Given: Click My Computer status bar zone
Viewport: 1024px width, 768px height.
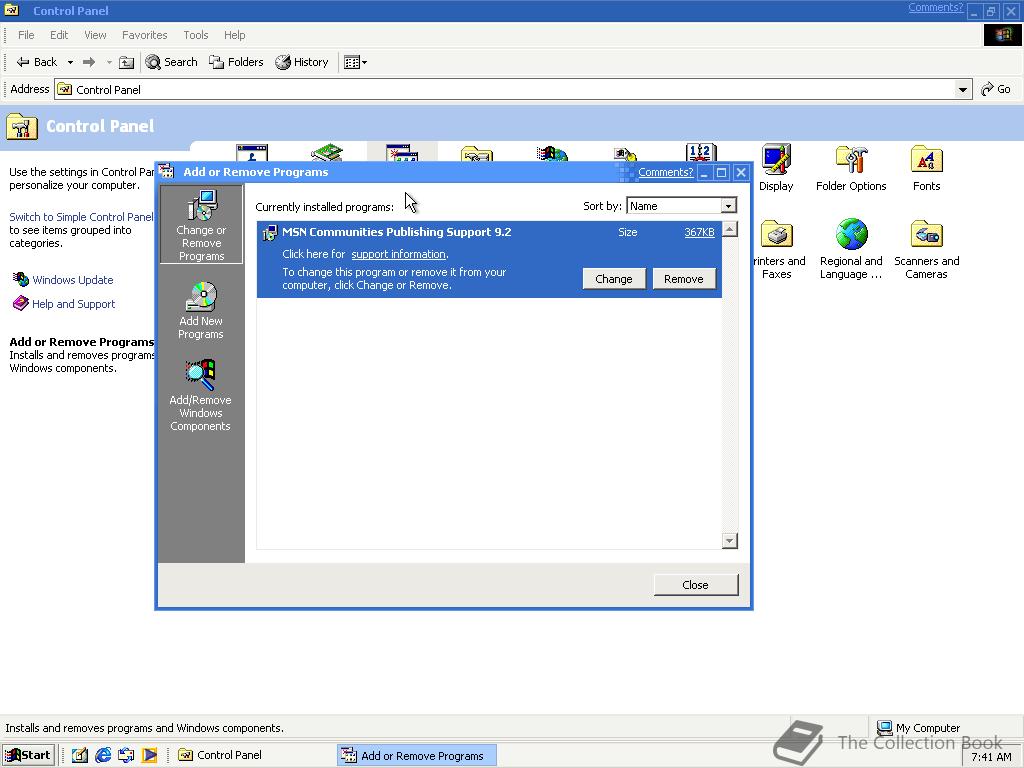Looking at the screenshot, I should point(918,728).
